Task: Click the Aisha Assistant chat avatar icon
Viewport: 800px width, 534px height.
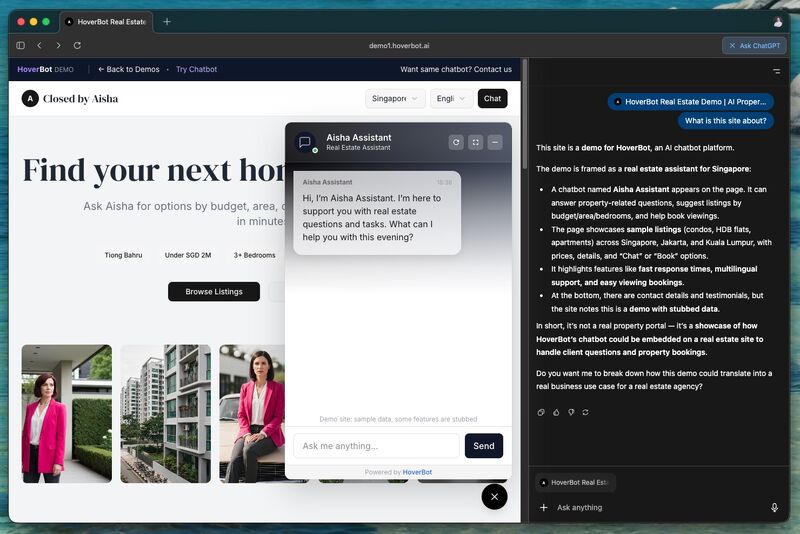Action: point(306,142)
